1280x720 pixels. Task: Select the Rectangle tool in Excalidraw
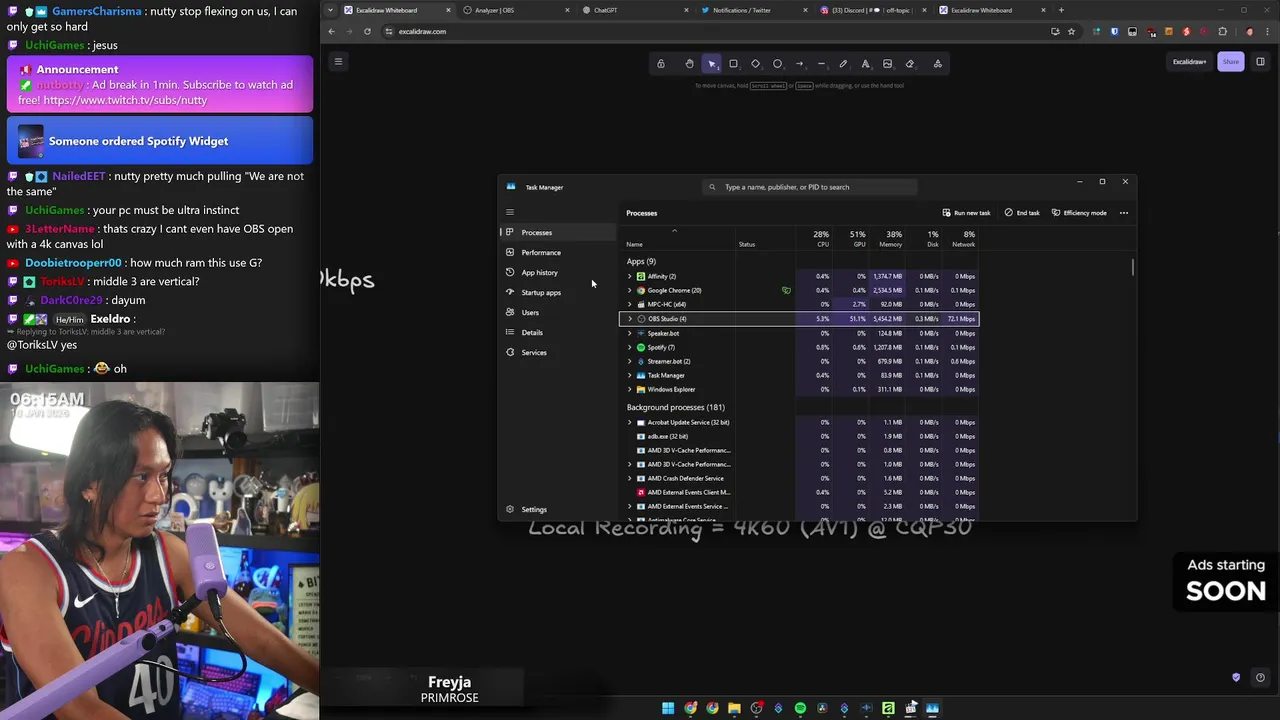733,63
